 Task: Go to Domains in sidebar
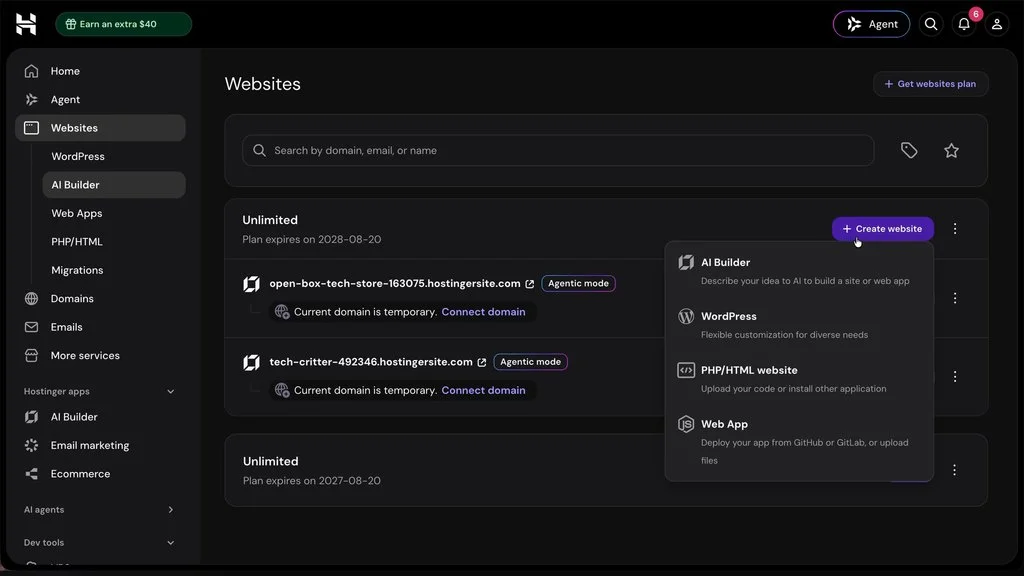coord(101,298)
